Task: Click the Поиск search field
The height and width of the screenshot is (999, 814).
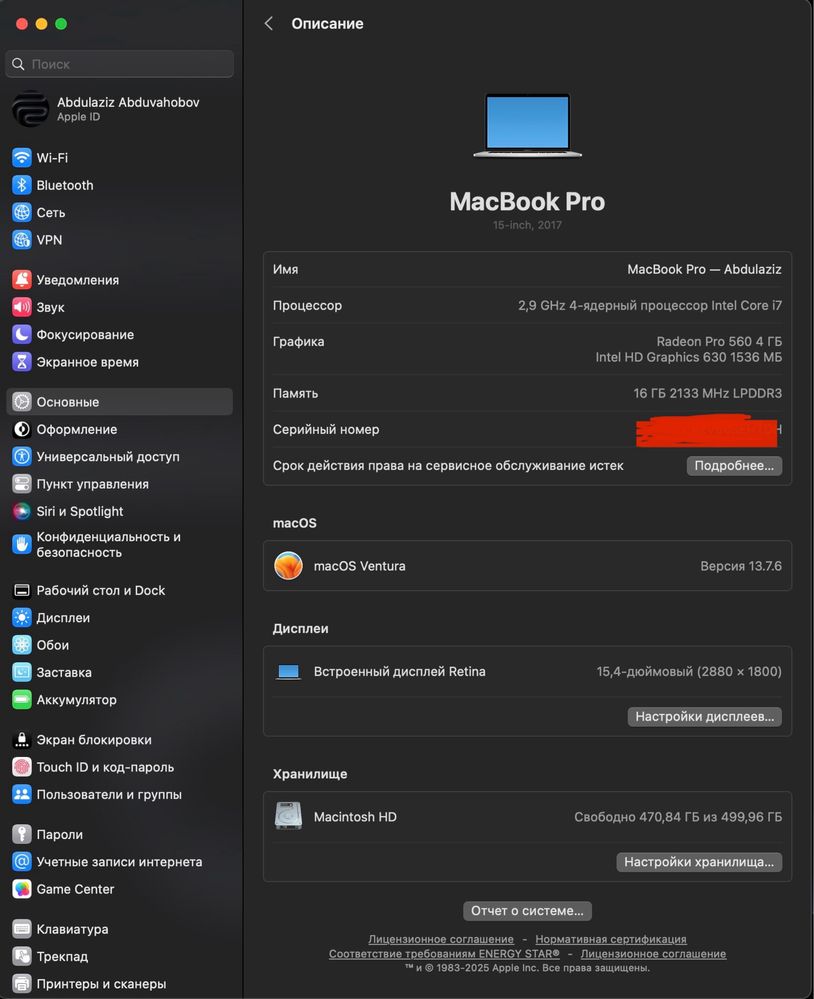Action: click(120, 64)
